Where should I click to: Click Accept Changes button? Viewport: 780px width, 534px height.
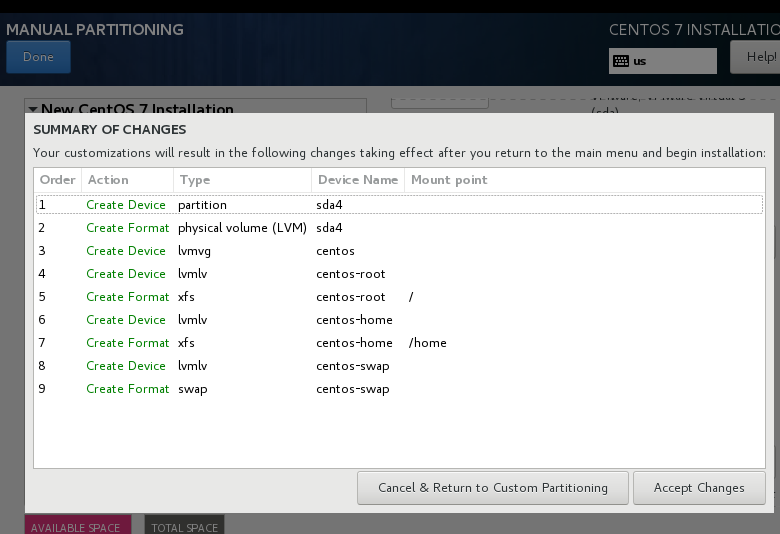coord(699,488)
